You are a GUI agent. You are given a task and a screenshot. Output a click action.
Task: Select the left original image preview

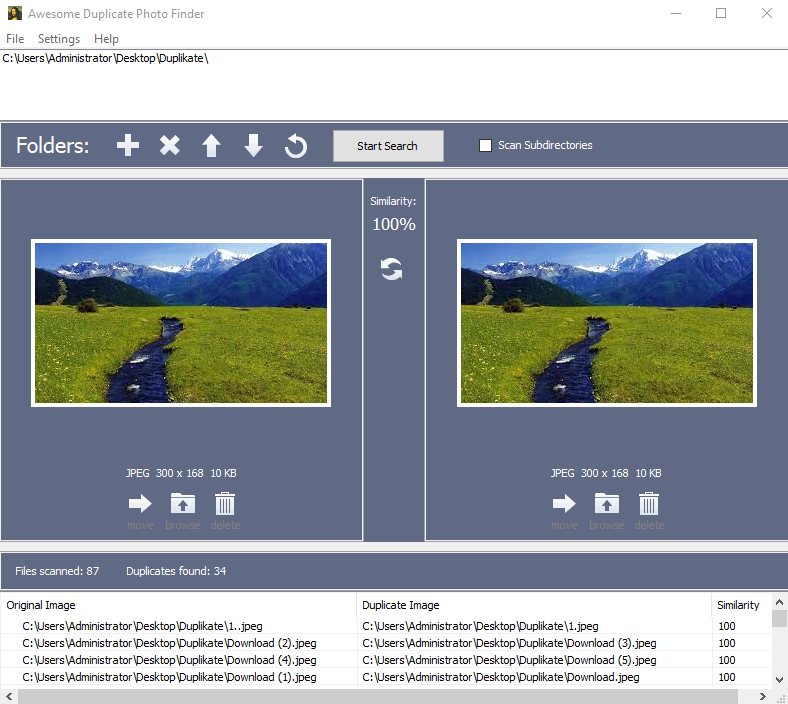tap(181, 323)
